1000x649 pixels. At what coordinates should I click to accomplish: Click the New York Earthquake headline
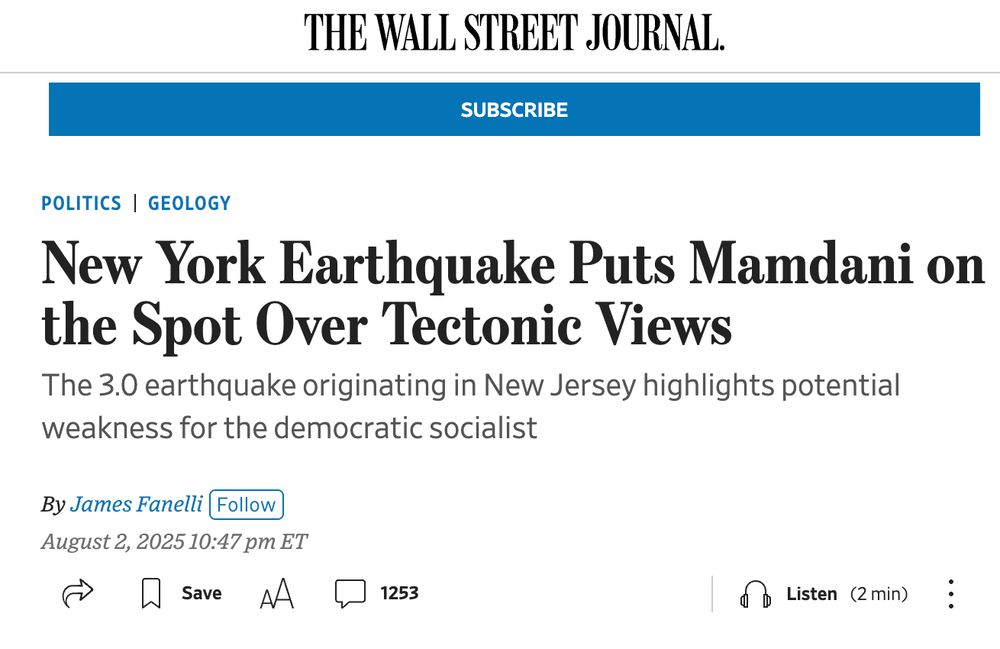tap(514, 293)
